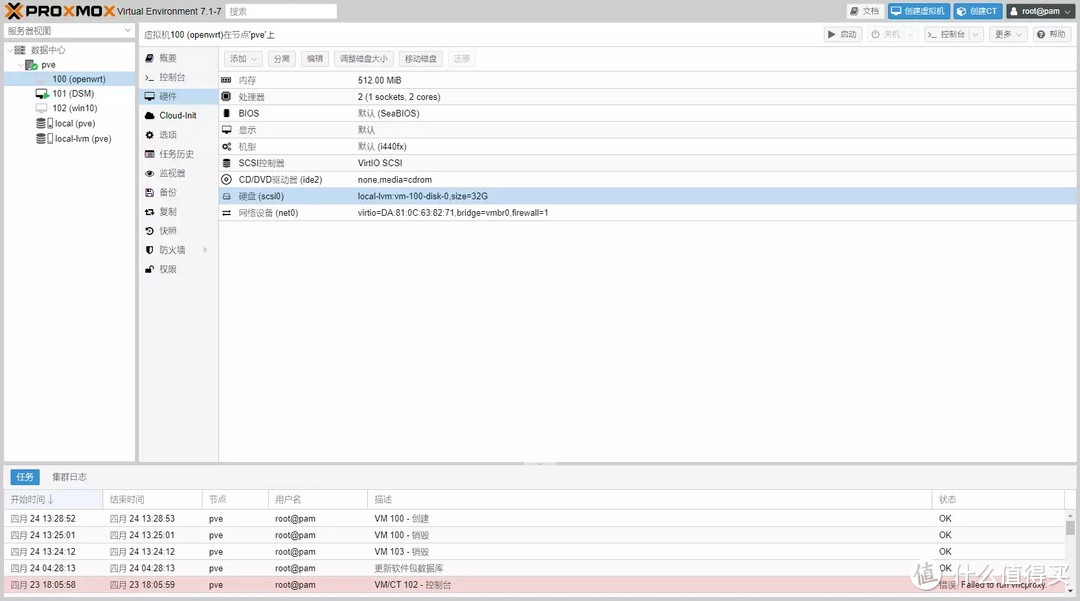The height and width of the screenshot is (601, 1080).
Task: Open 概要 summary menu item
Action: (x=178, y=58)
